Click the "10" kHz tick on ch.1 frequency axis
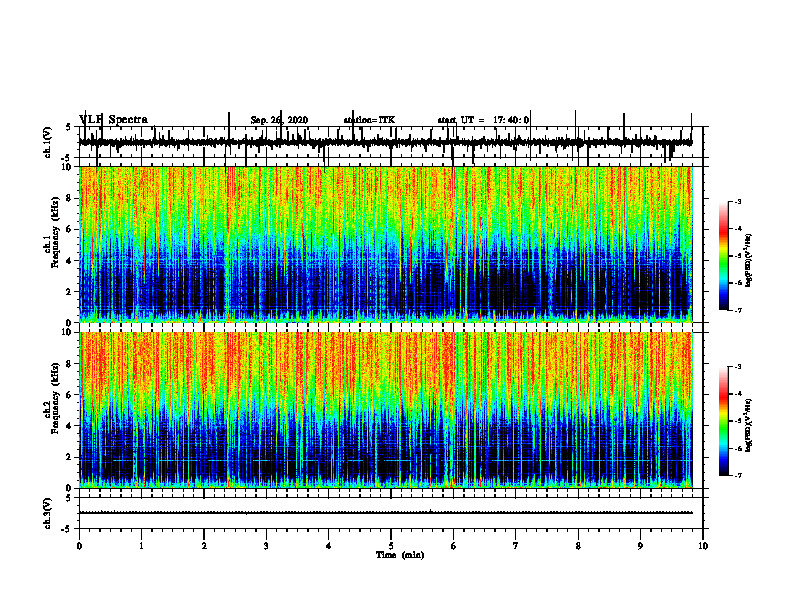This screenshot has width=792, height=612. pyautogui.click(x=67, y=167)
